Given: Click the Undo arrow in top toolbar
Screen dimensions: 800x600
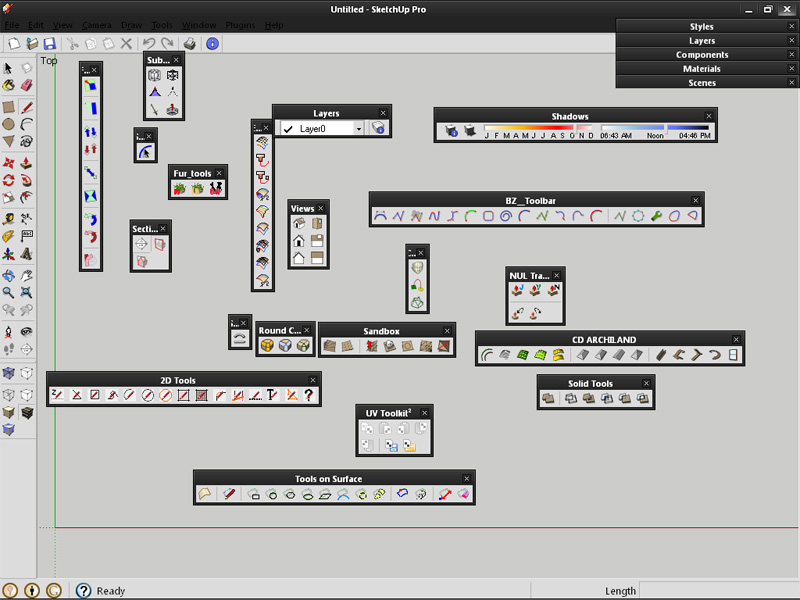Looking at the screenshot, I should [x=148, y=43].
